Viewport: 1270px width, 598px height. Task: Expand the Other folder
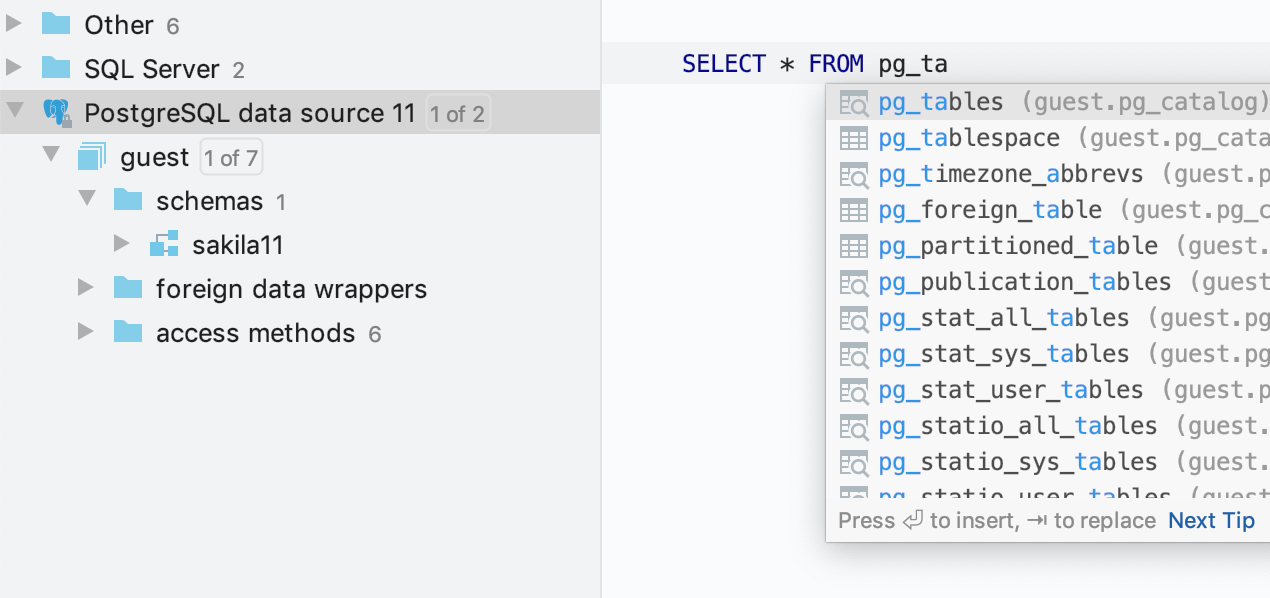pyautogui.click(x=14, y=23)
